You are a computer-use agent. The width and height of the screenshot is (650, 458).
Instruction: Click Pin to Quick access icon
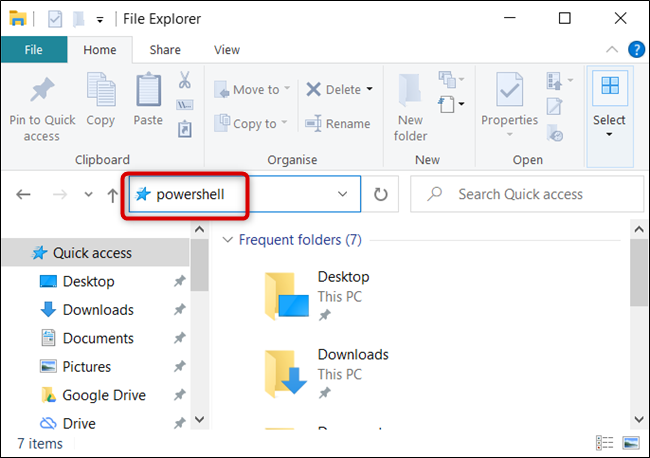point(42,89)
